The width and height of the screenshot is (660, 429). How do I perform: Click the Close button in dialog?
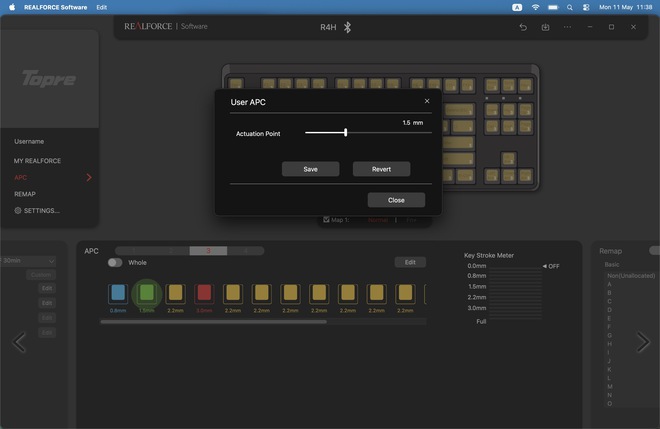(x=396, y=200)
